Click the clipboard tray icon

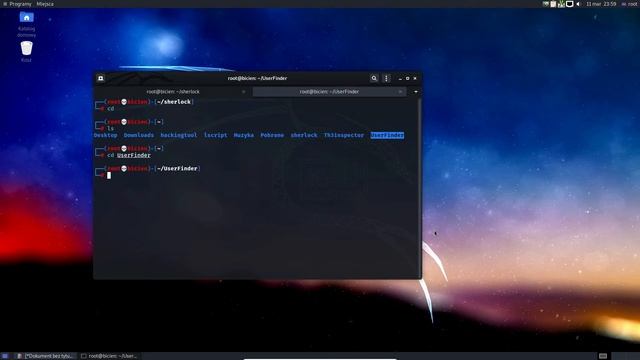pos(553,4)
